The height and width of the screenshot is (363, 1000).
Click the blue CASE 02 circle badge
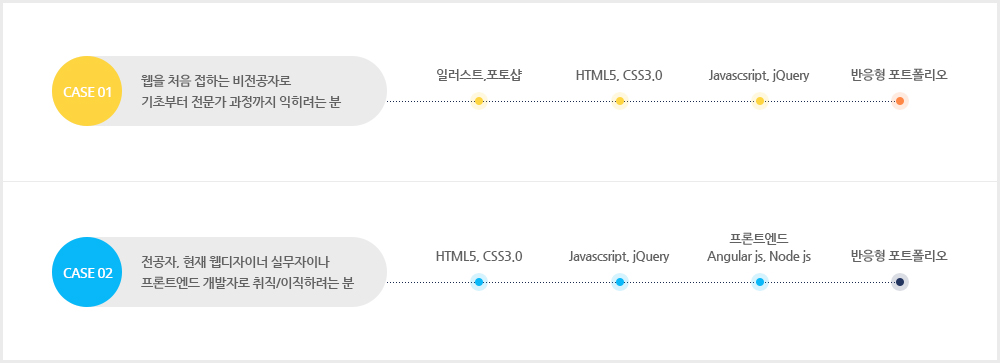(87, 272)
